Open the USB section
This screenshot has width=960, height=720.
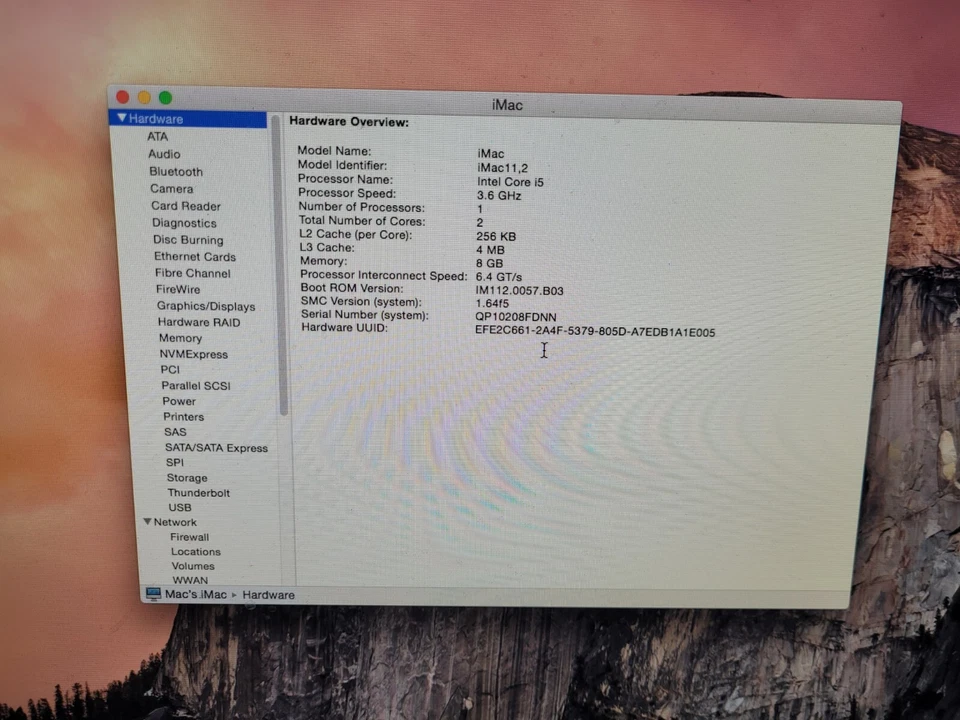pos(179,507)
